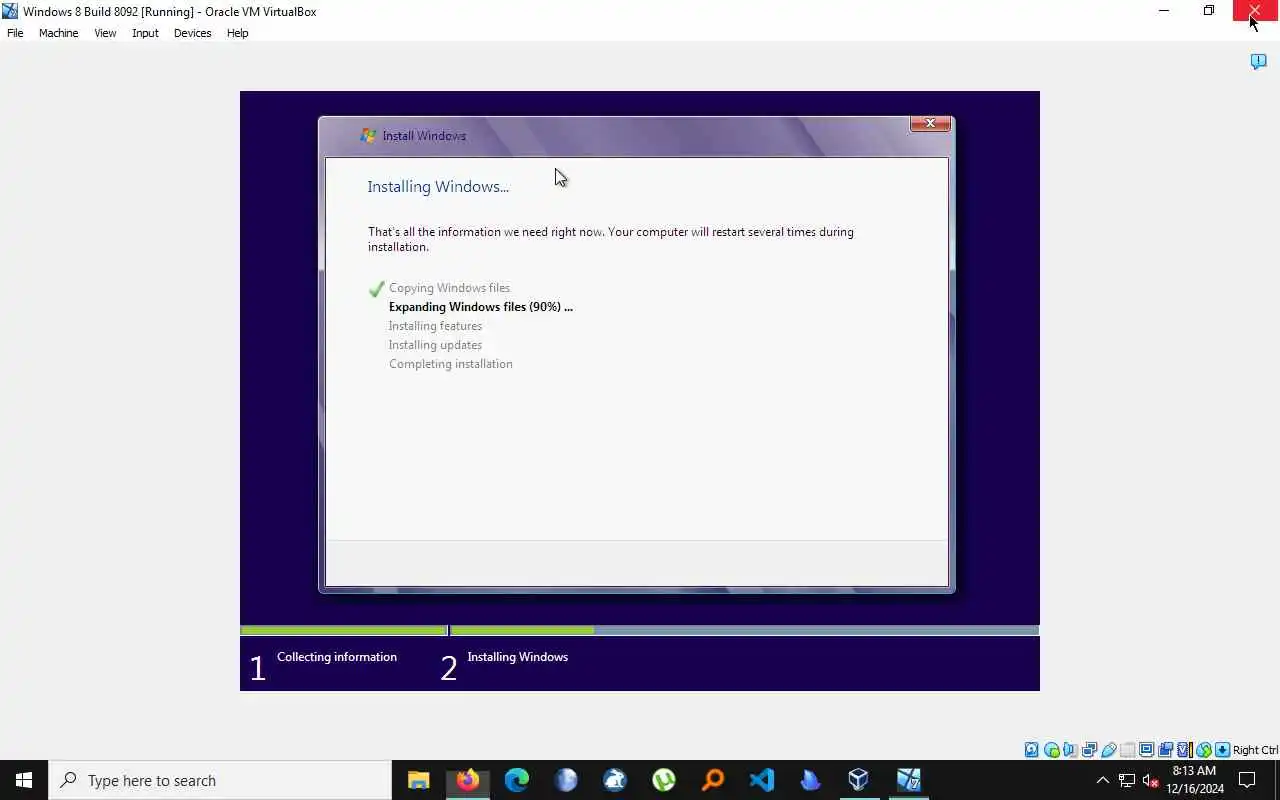
Task: Open the white rabbit taskbar app
Action: pos(615,780)
